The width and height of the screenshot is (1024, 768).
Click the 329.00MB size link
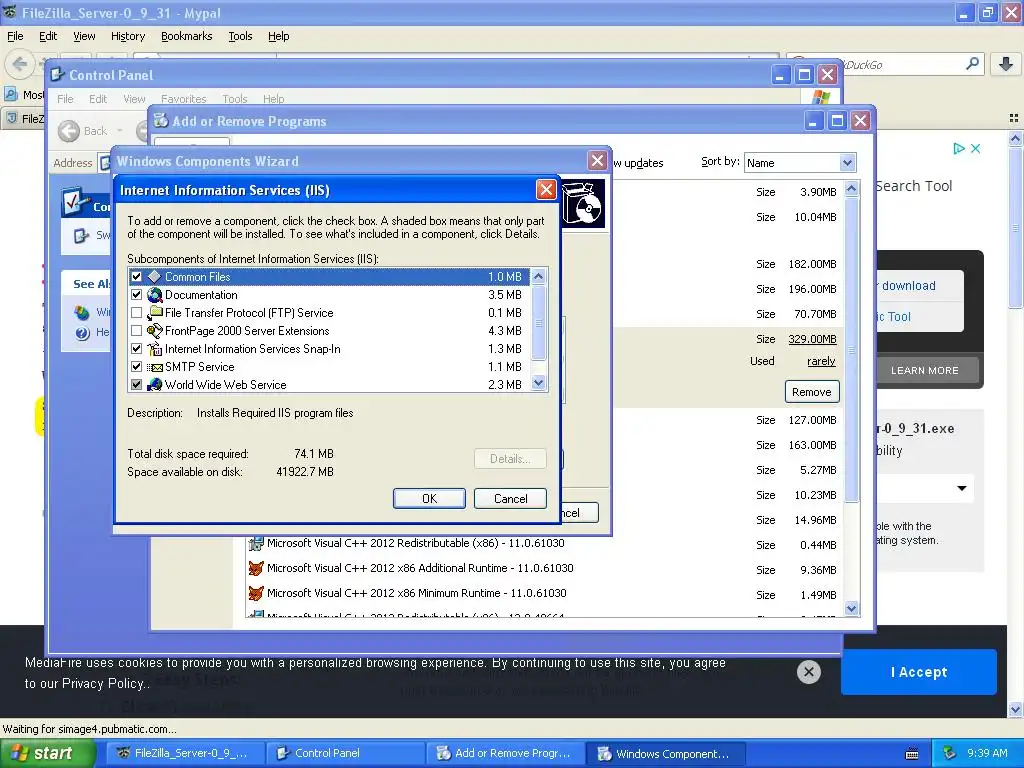point(812,339)
